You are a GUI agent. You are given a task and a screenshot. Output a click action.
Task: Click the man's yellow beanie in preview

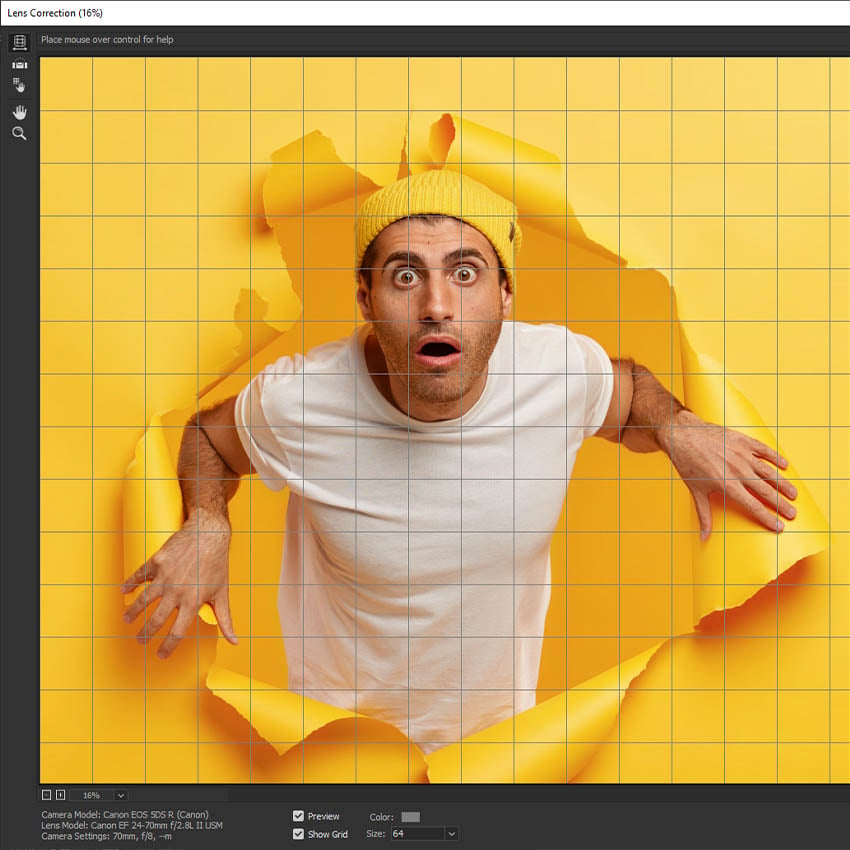pos(437,203)
